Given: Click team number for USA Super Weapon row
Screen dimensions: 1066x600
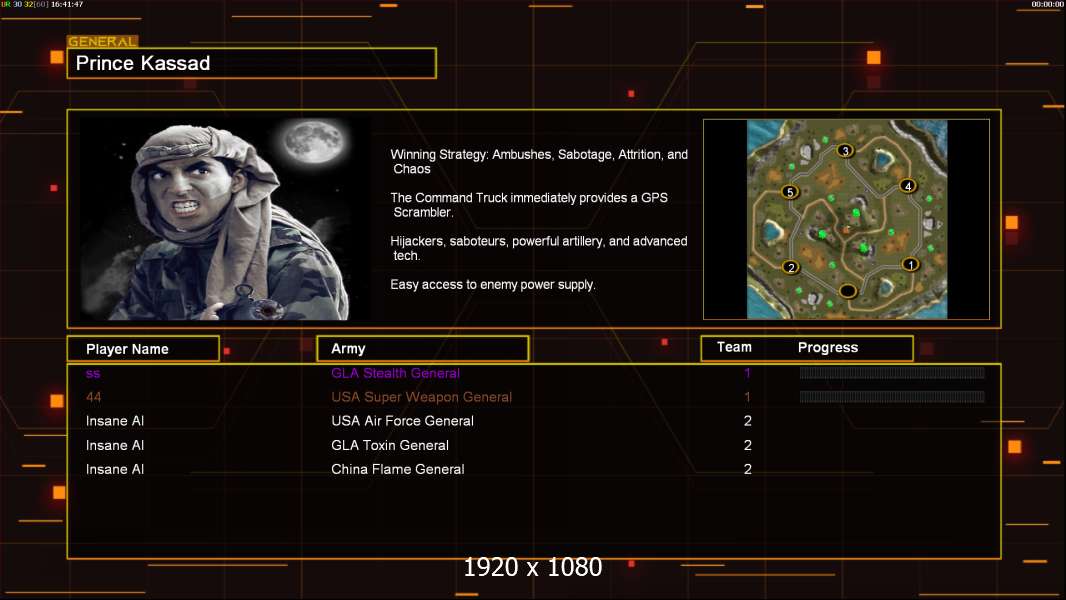Looking at the screenshot, I should pyautogui.click(x=747, y=397).
